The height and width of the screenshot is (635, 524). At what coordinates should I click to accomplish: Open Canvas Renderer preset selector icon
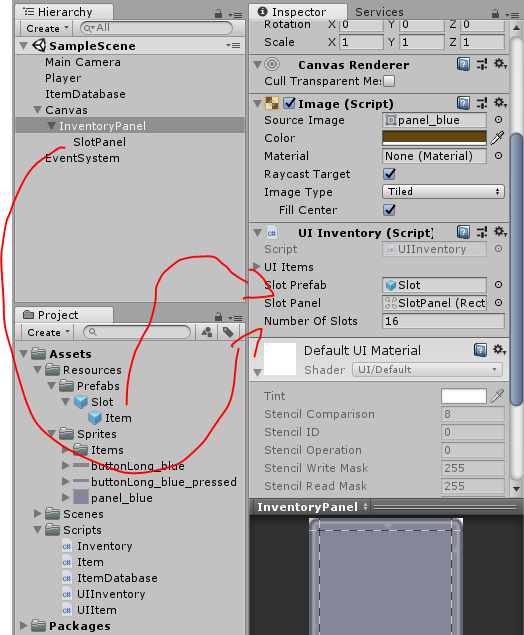click(482, 64)
